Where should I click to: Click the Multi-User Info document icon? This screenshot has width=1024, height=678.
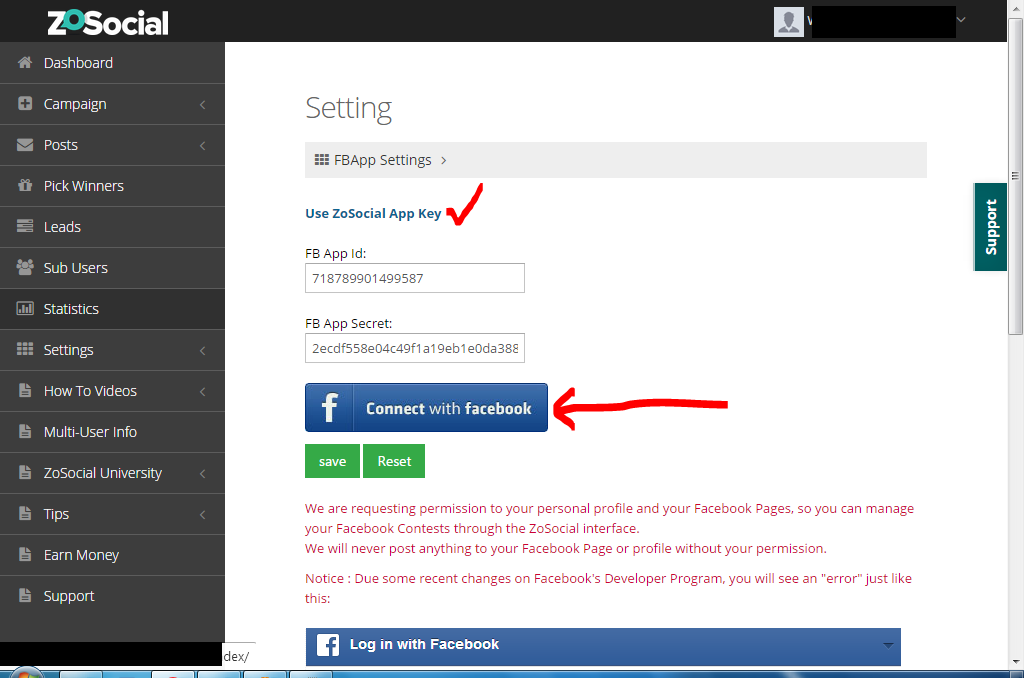click(25, 431)
